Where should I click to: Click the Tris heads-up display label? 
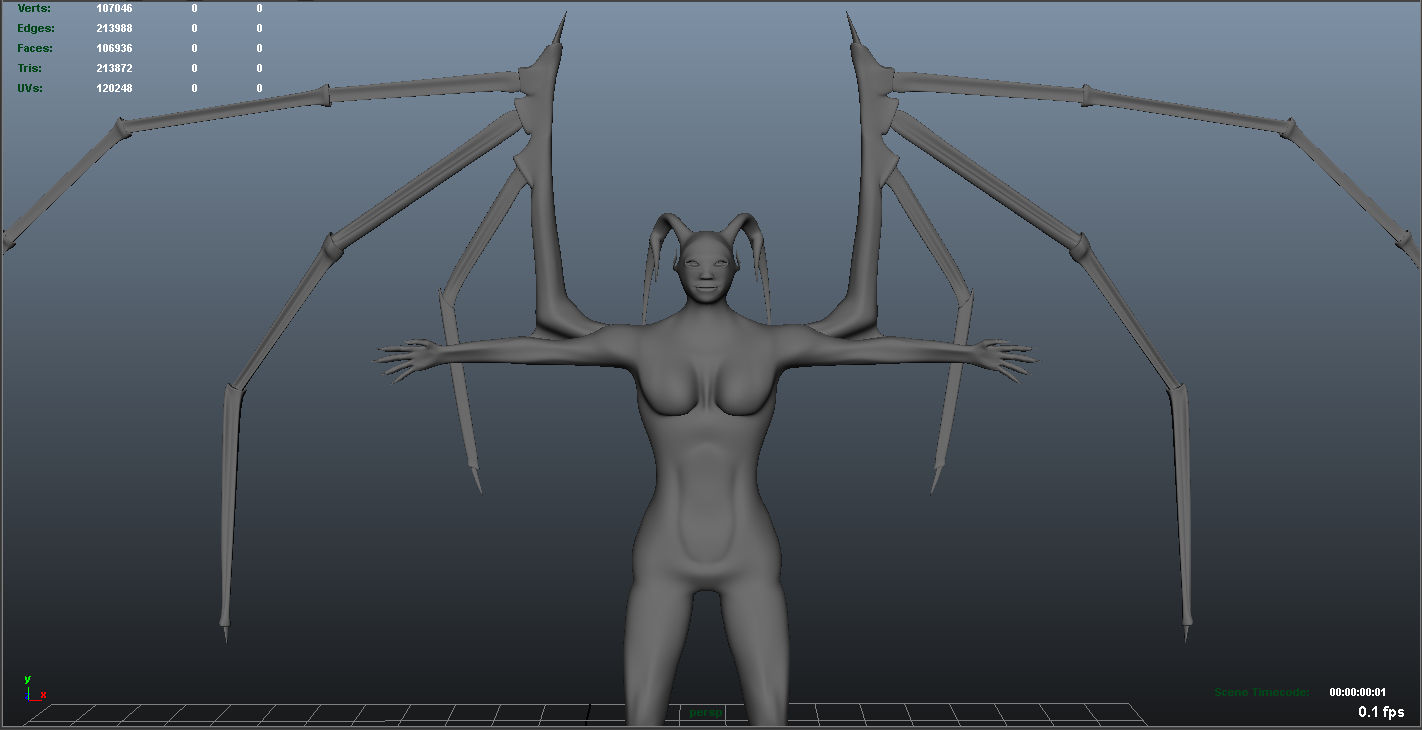[28, 68]
